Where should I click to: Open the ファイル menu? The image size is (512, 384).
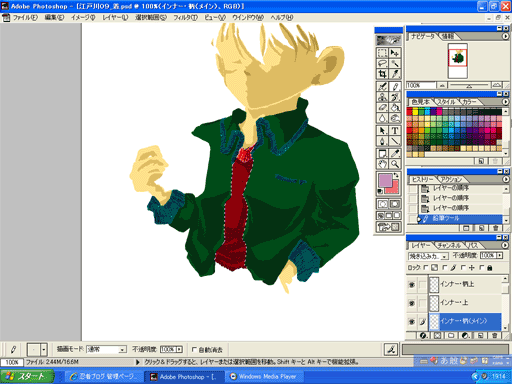pos(25,17)
